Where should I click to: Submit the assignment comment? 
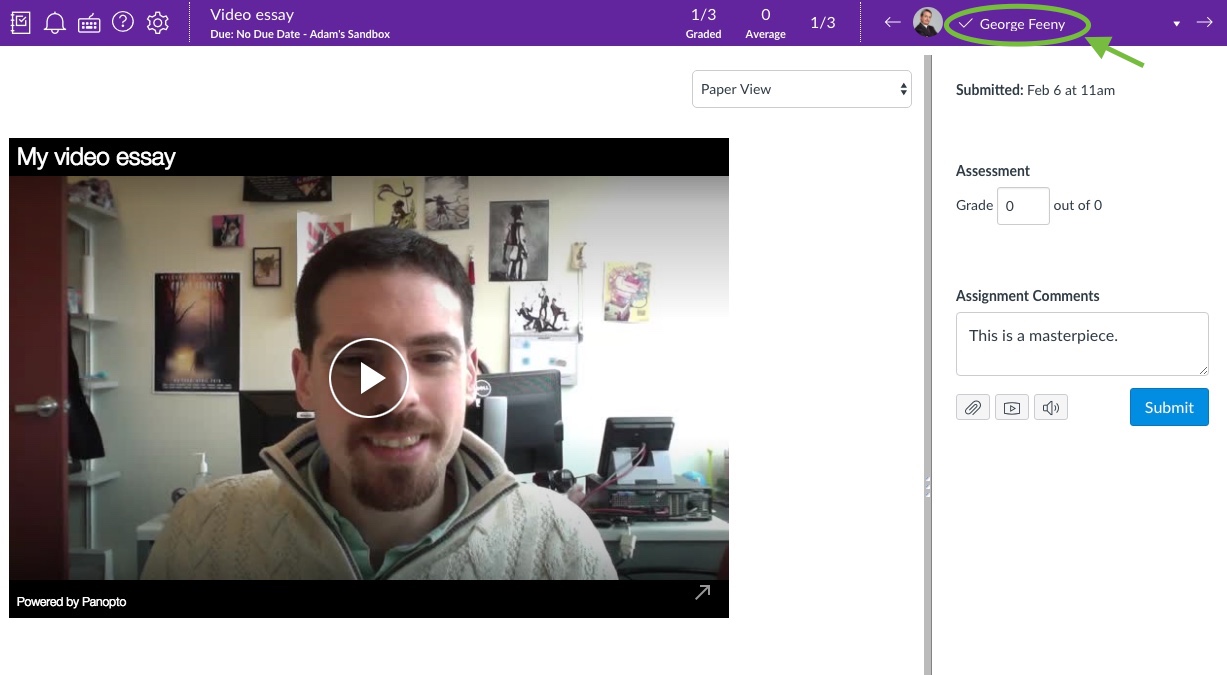coord(1169,407)
